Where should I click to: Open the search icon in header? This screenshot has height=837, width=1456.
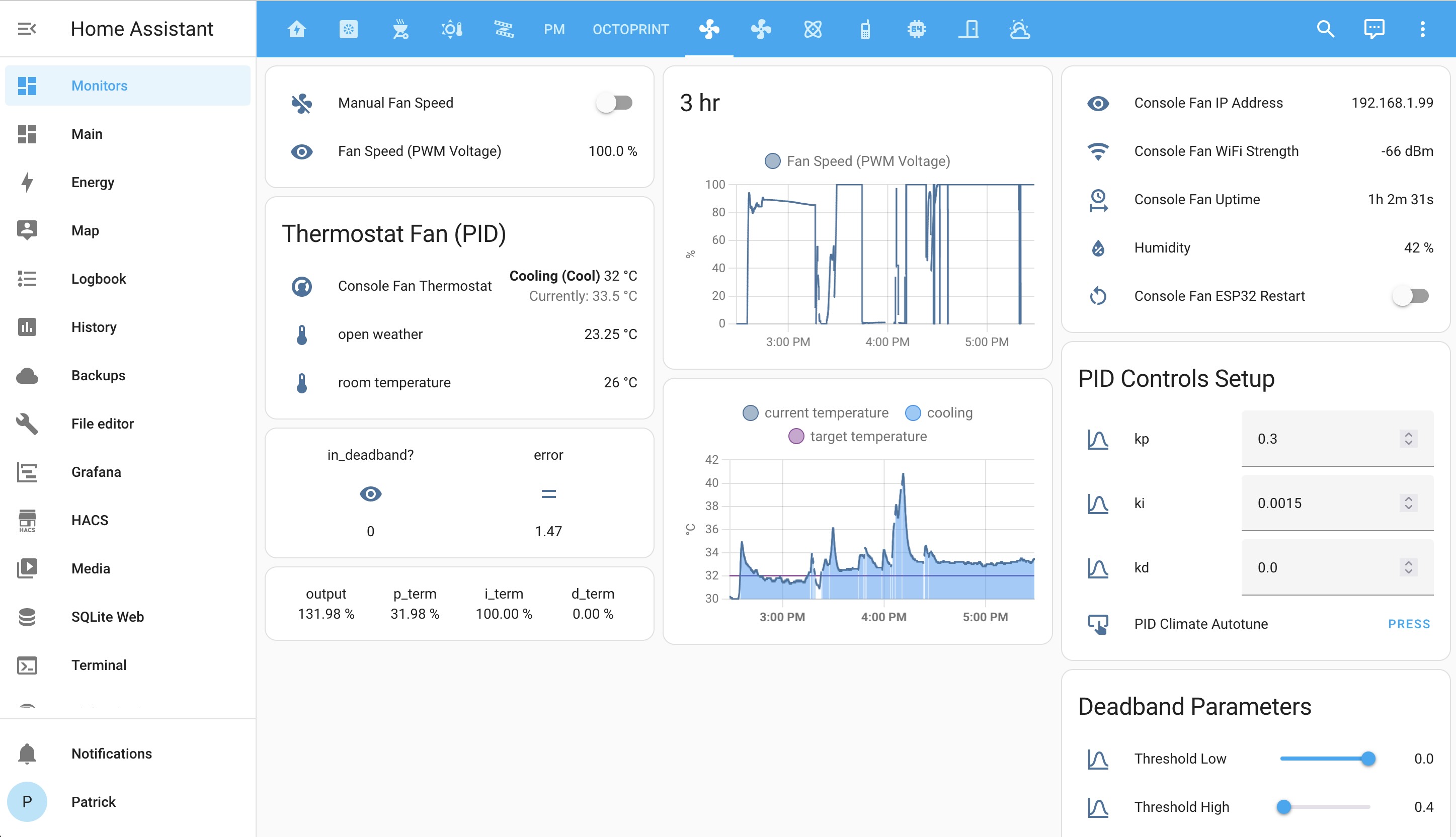(x=1325, y=29)
